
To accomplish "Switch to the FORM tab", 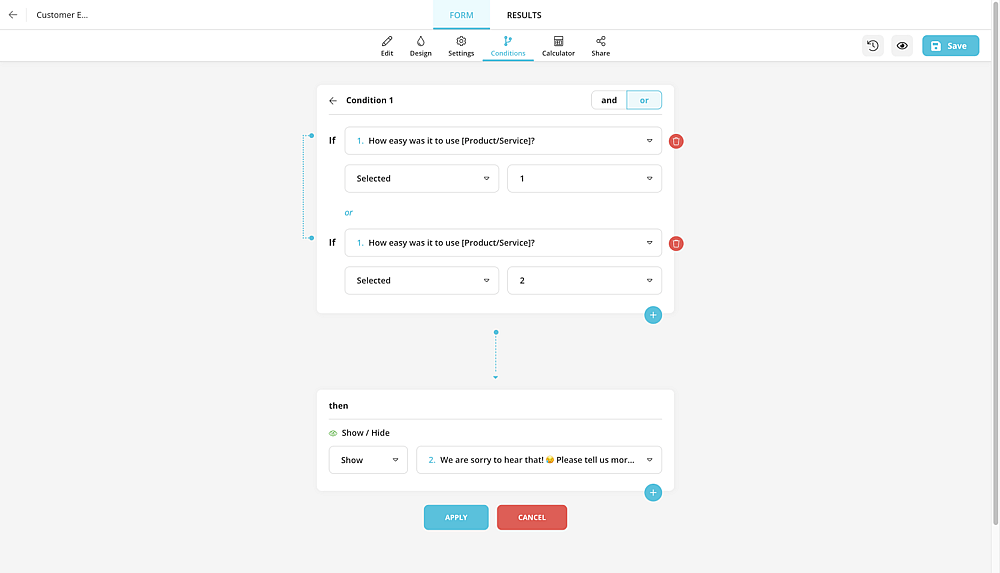I will point(461,15).
